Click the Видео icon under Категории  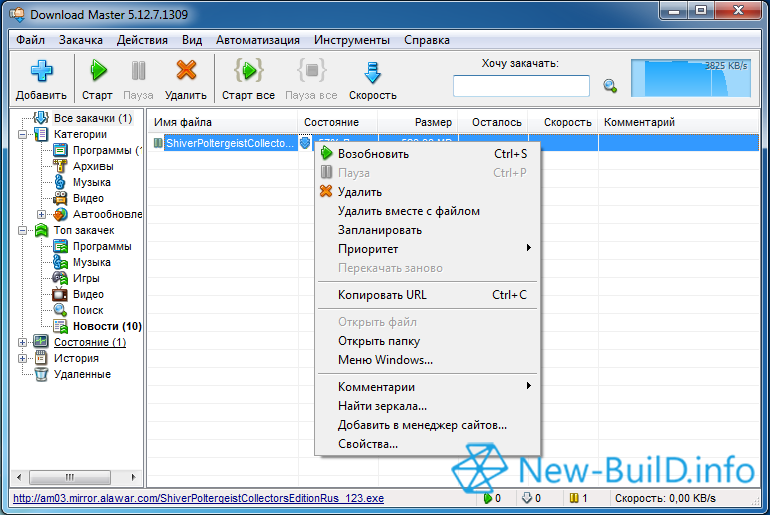[60, 198]
